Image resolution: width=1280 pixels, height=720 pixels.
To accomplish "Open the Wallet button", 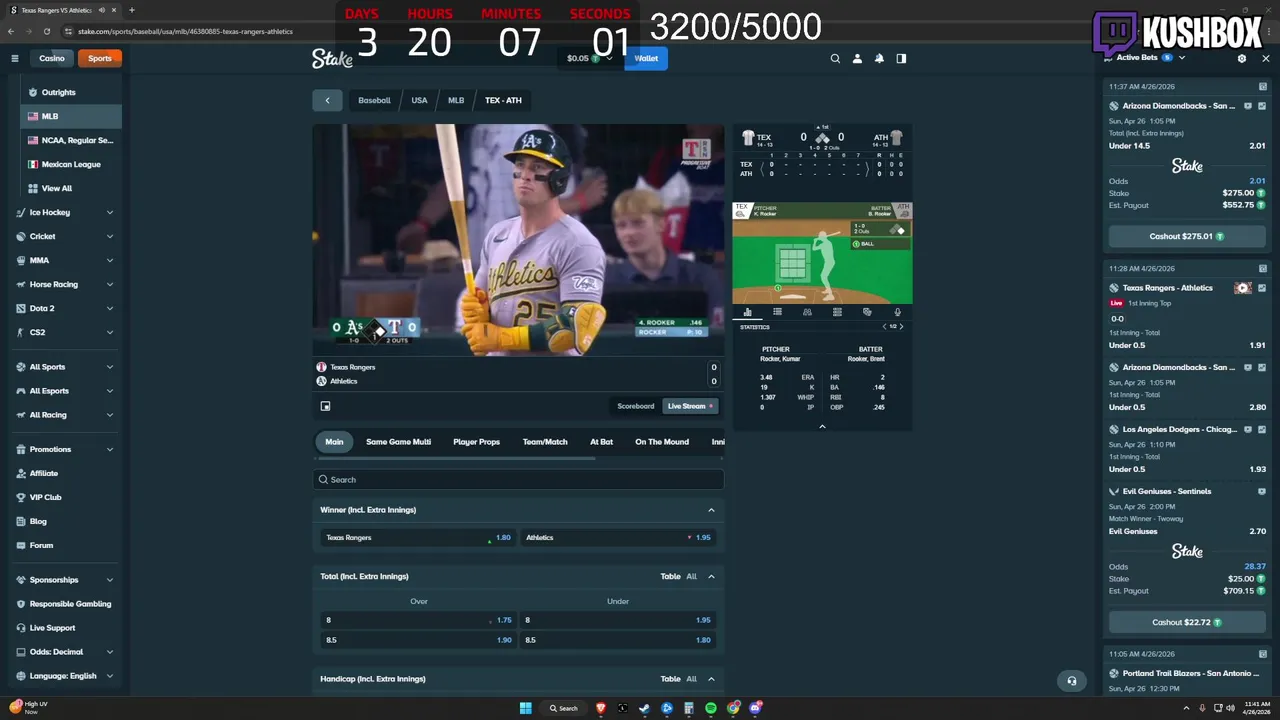I will [646, 58].
